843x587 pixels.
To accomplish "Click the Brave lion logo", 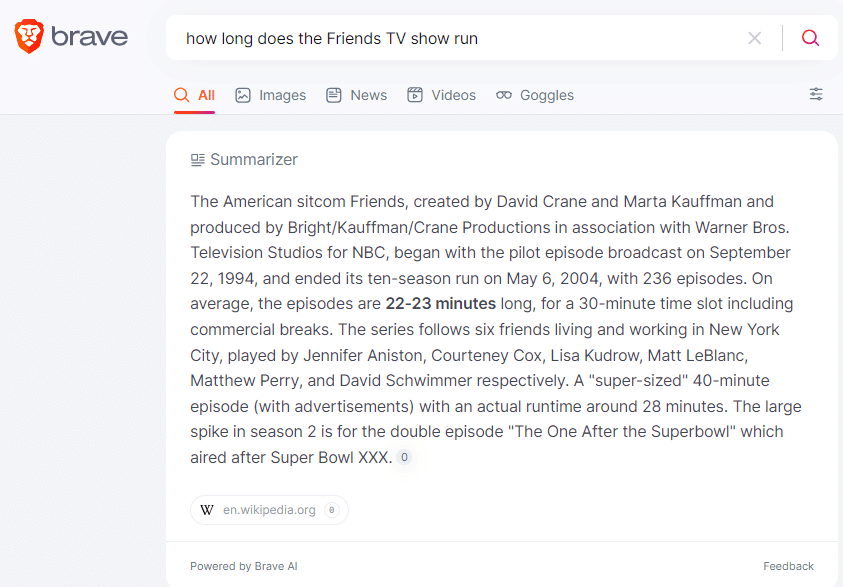I will 29,38.
